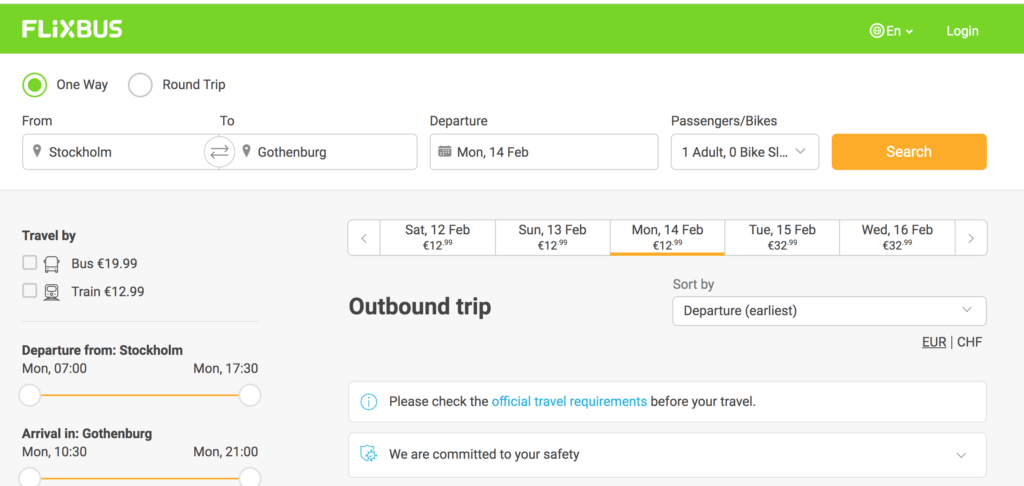The height and width of the screenshot is (486, 1024).
Task: Click the globe language icon
Action: click(x=877, y=31)
